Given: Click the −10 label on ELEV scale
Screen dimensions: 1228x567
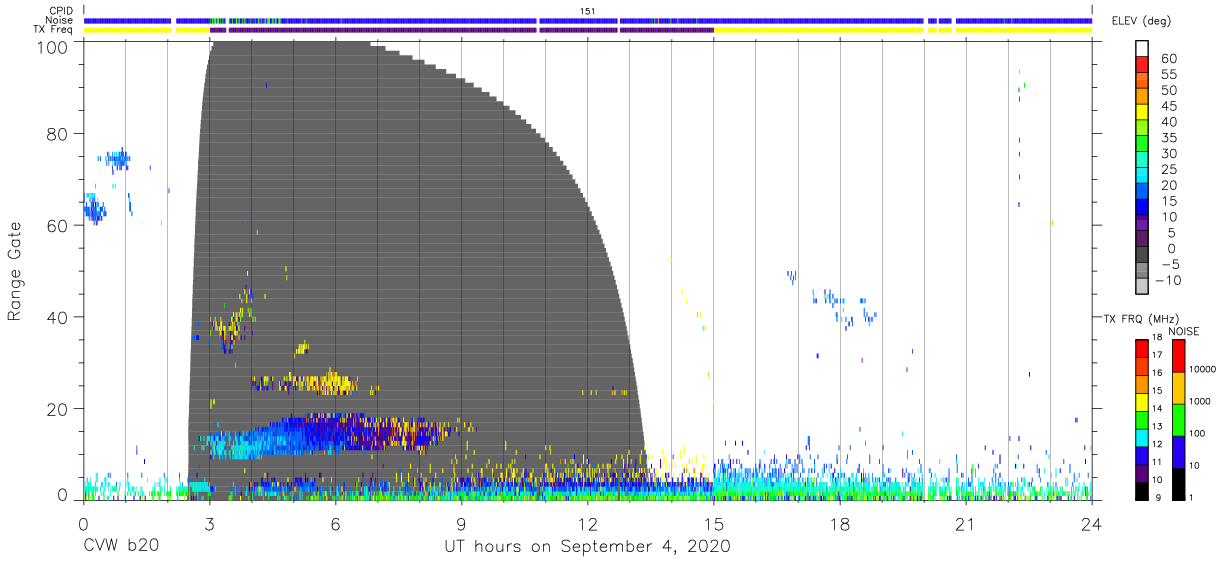Looking at the screenshot, I should (1167, 280).
